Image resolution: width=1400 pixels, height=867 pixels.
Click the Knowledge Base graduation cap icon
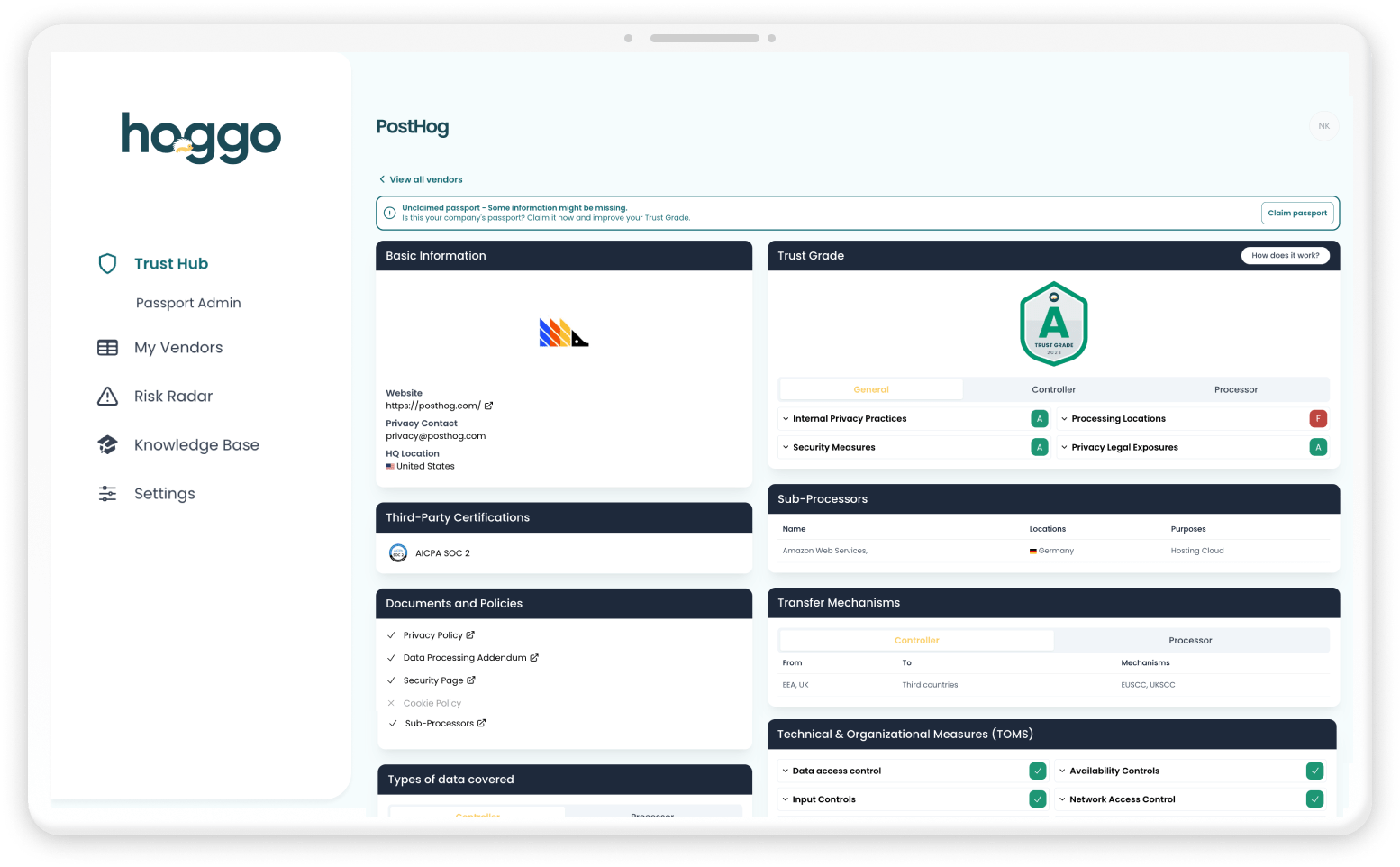pyautogui.click(x=107, y=445)
